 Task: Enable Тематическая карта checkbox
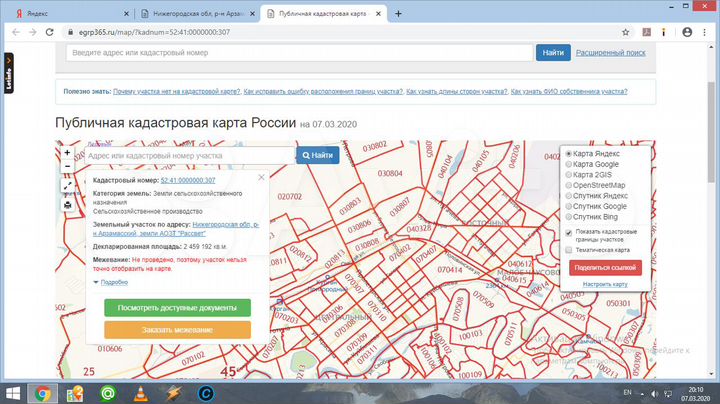click(568, 250)
